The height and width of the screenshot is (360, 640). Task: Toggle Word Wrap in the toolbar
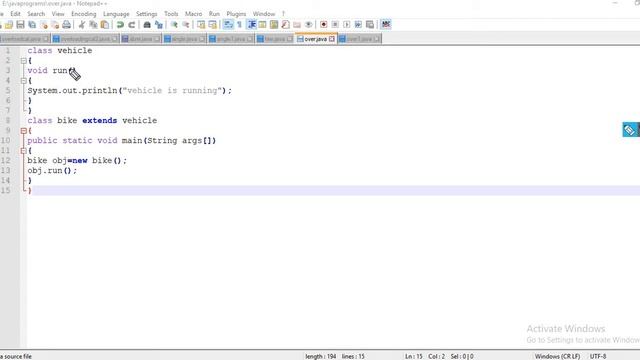(x=228, y=25)
